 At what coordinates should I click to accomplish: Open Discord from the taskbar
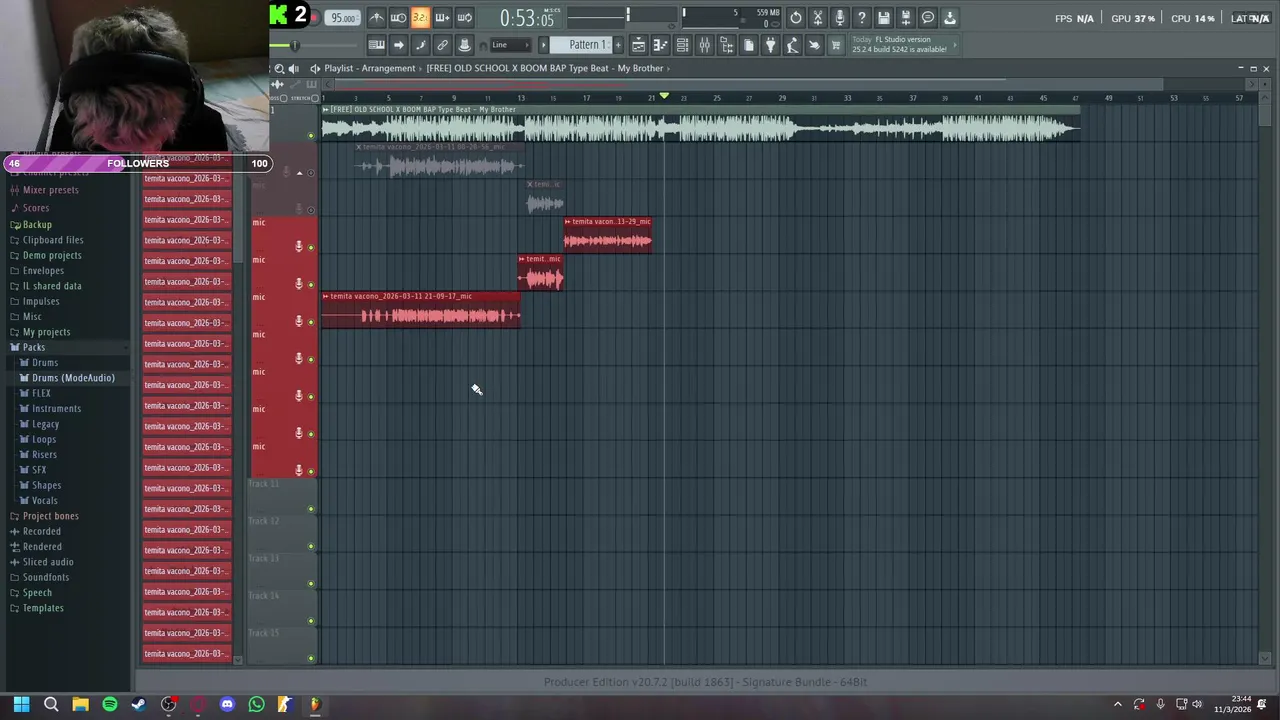point(227,704)
